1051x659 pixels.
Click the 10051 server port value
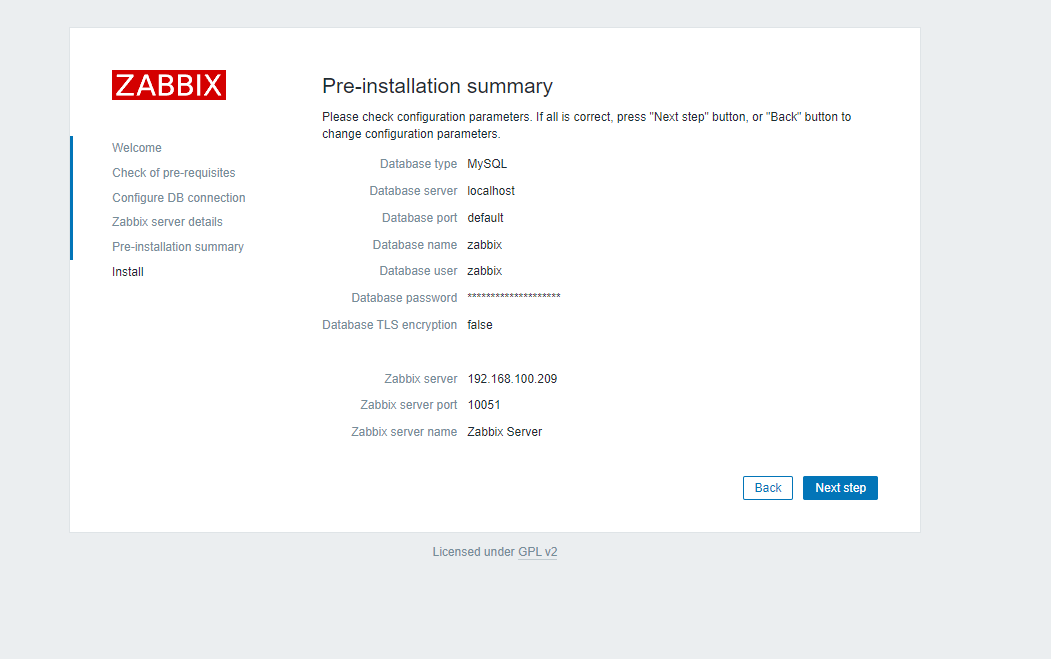pos(484,405)
